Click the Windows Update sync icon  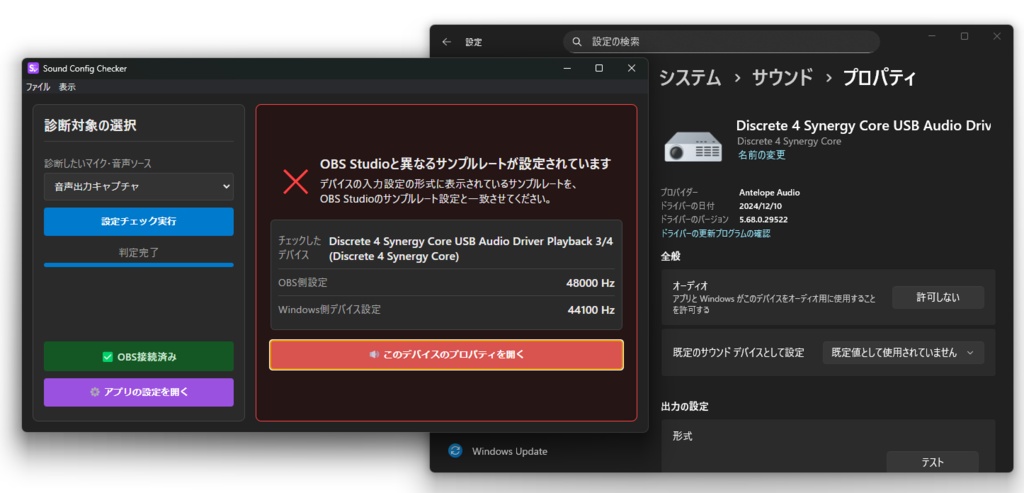[455, 451]
